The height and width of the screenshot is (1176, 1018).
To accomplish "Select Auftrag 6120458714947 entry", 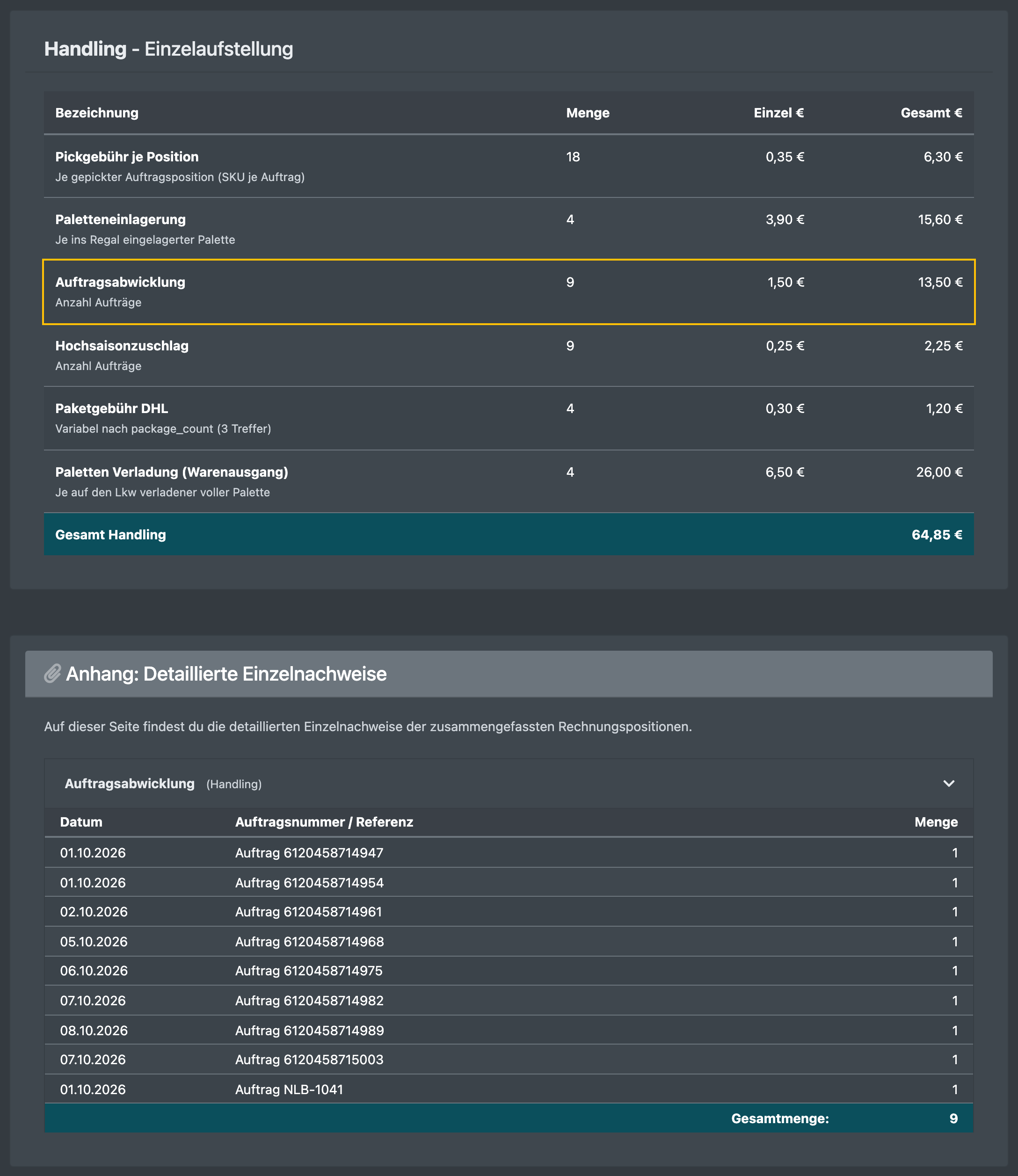I will click(309, 853).
